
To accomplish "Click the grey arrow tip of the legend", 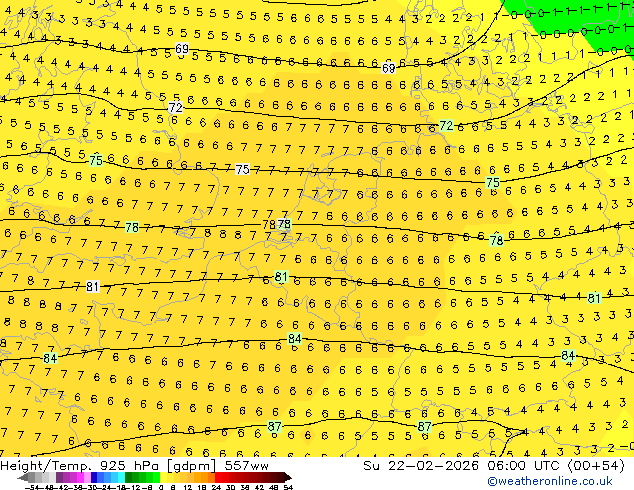I will (x=23, y=477).
